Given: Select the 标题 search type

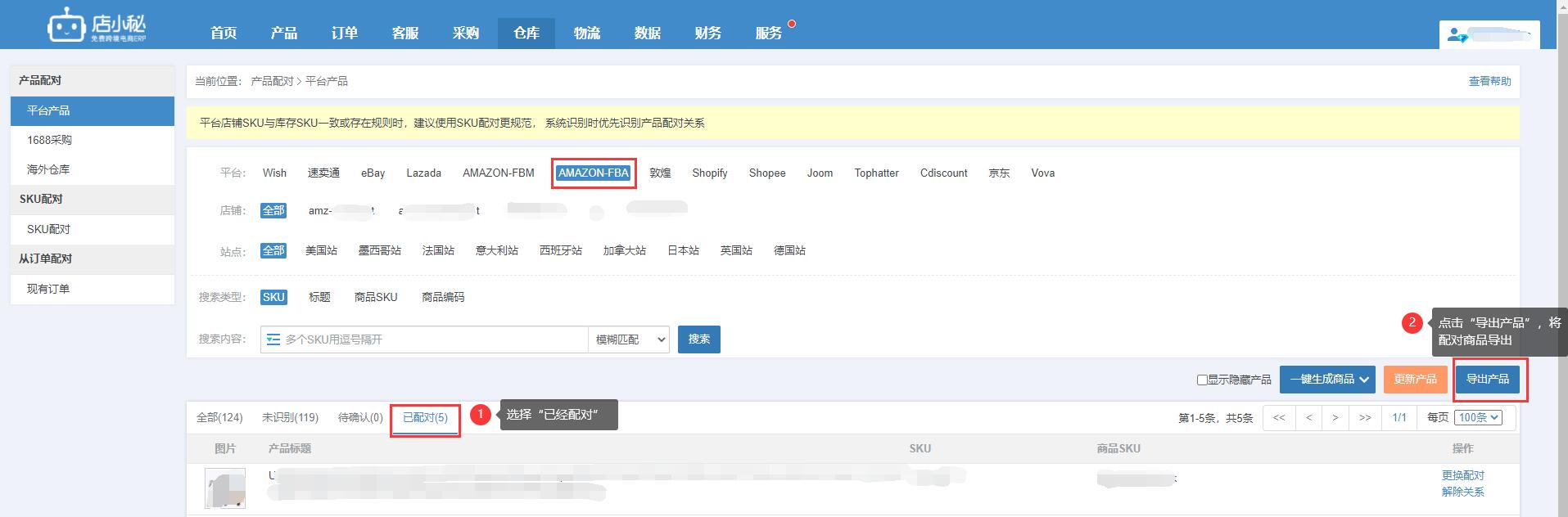Looking at the screenshot, I should click(319, 297).
